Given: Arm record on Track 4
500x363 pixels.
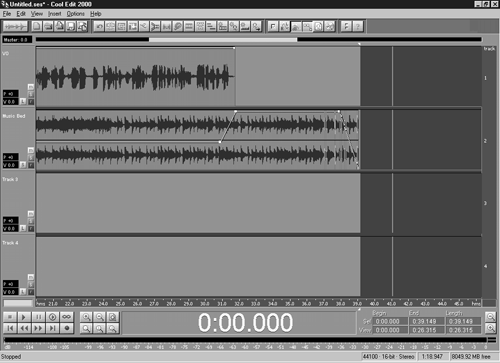Looking at the screenshot, I should click(31, 292).
